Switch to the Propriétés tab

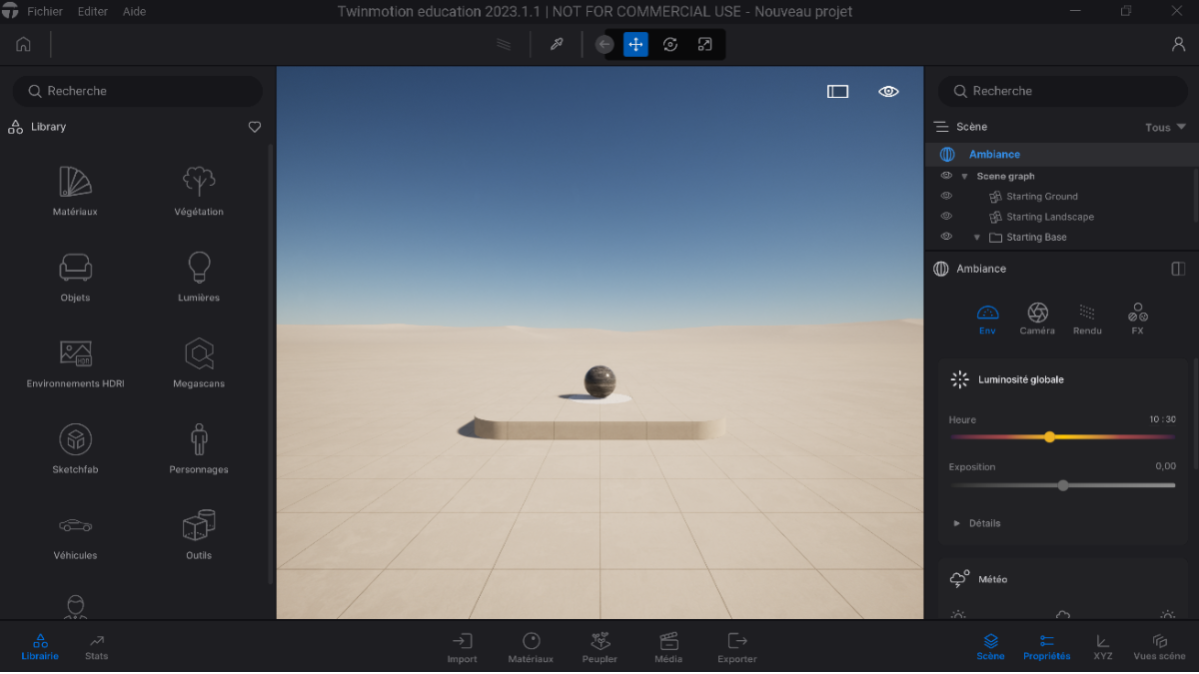1046,647
